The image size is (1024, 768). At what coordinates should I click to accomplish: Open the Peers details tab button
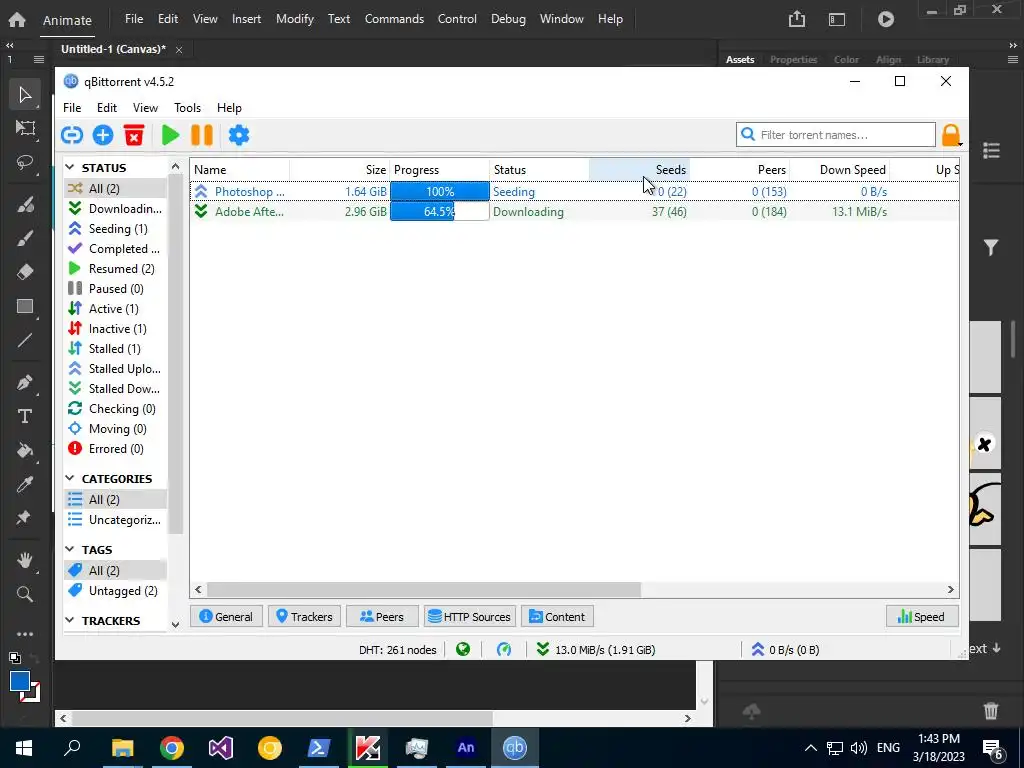pyautogui.click(x=382, y=616)
